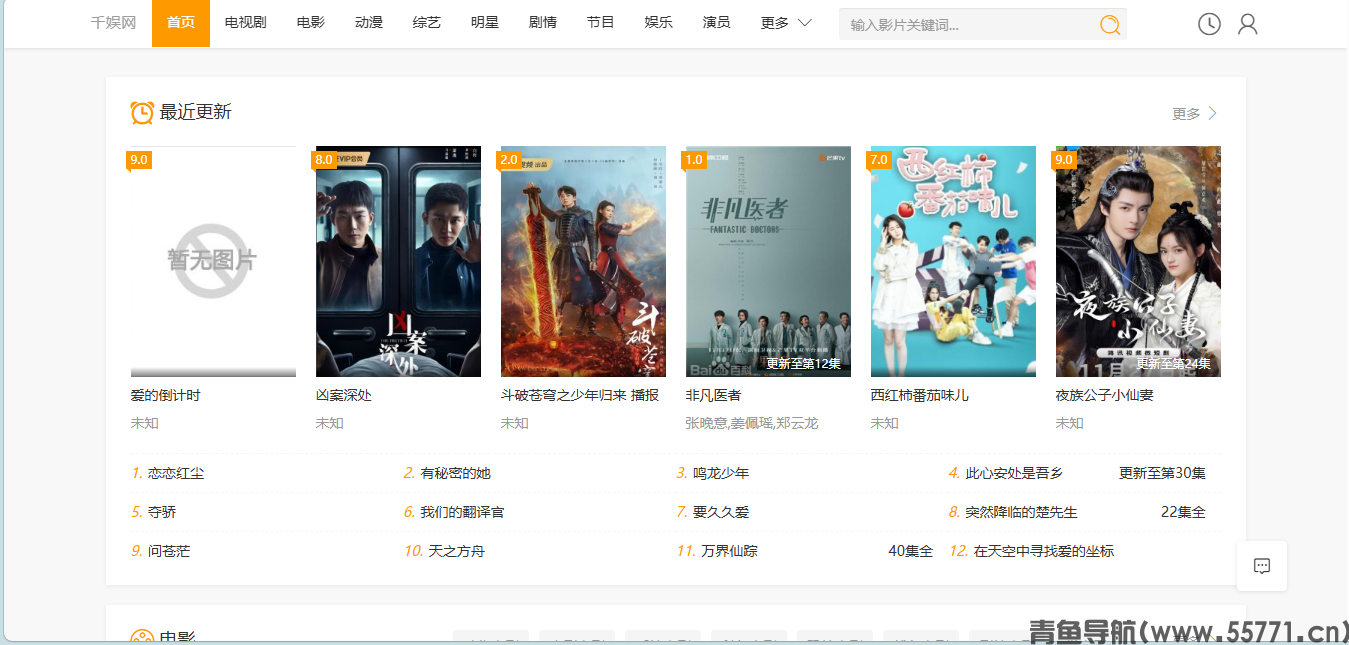Click cast names 张晚意,姜佩瑶,郑云龙

[x=752, y=424]
